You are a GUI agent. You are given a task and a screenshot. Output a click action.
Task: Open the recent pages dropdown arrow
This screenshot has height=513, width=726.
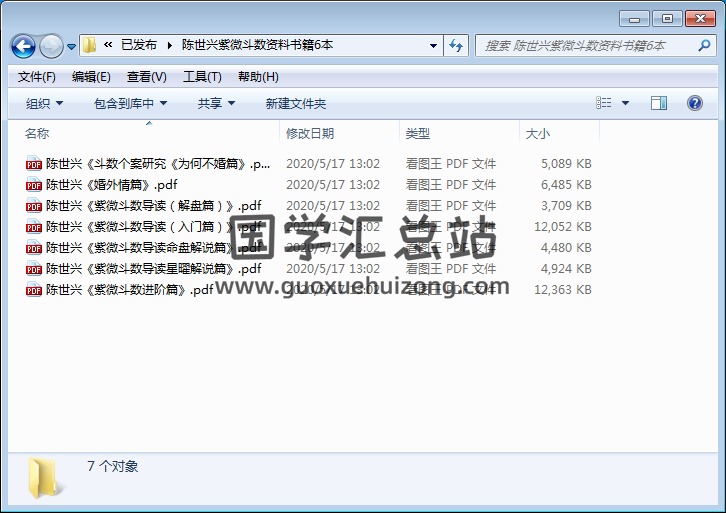(72, 47)
